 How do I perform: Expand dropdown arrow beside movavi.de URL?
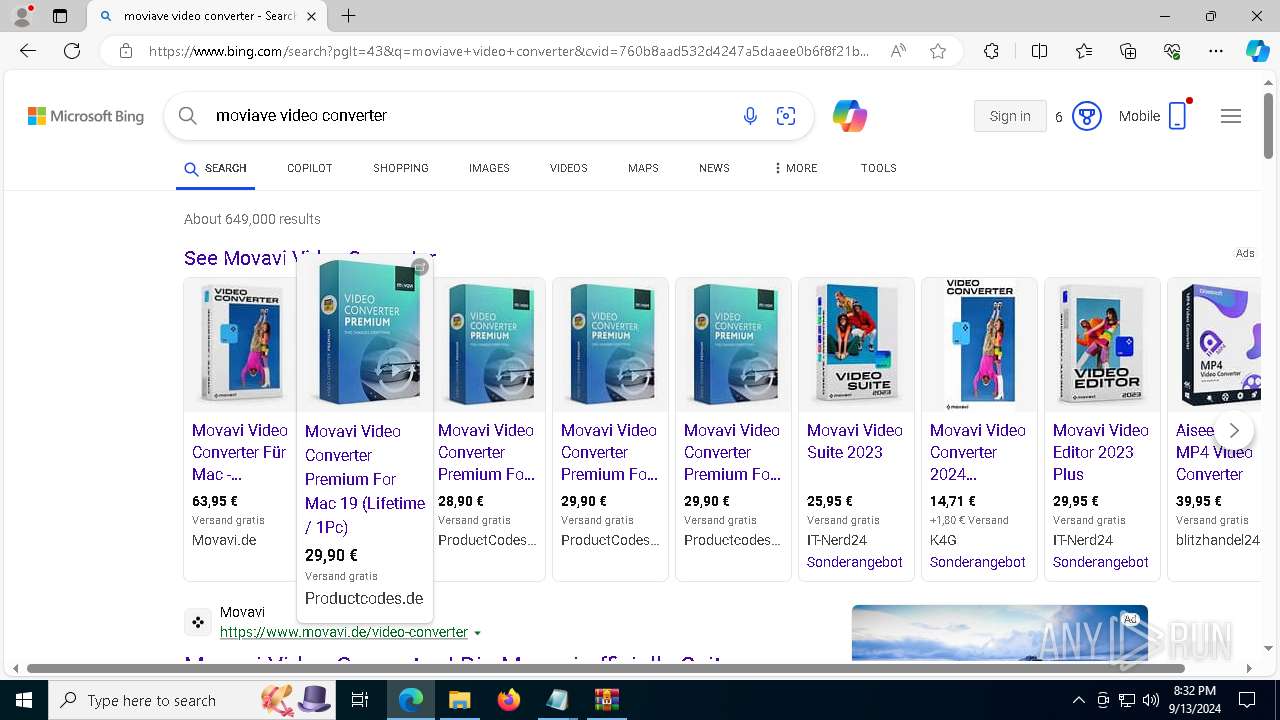click(x=477, y=633)
